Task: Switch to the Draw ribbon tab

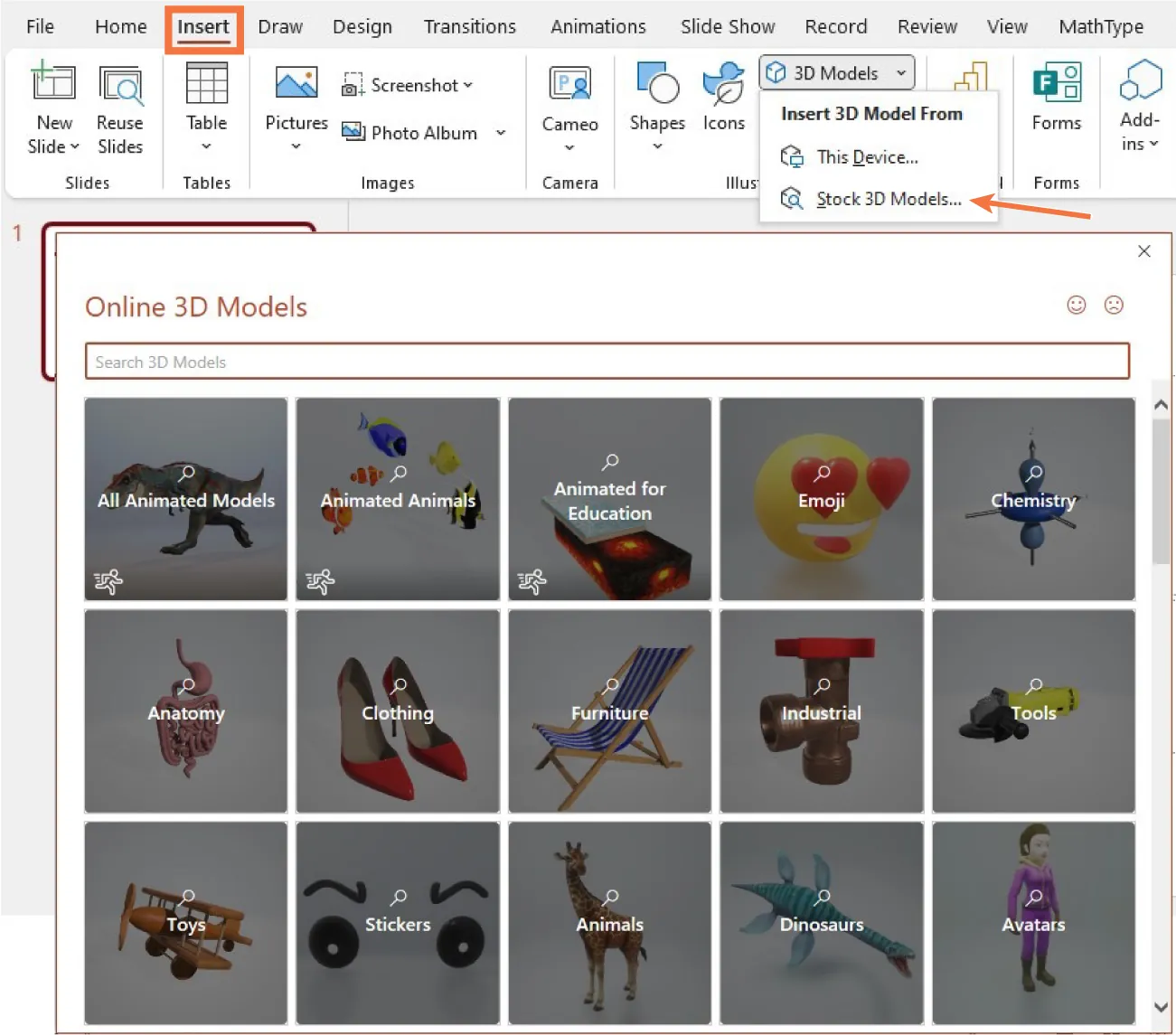Action: (279, 26)
